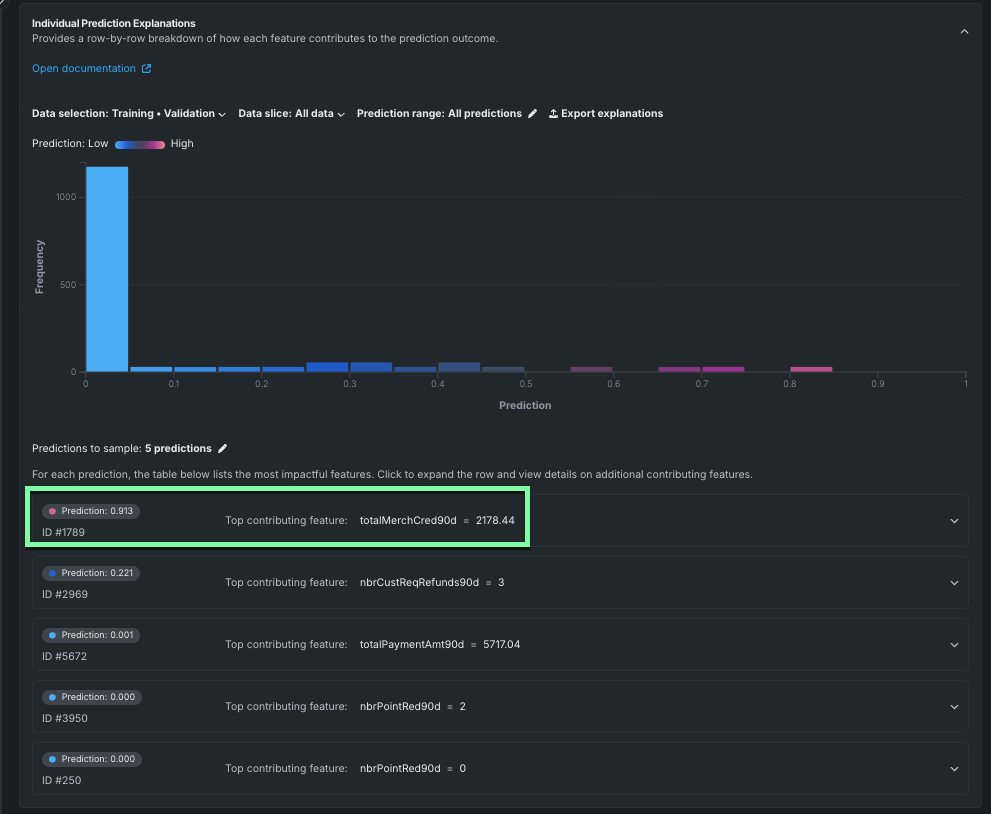Click external link icon beside Open documentation

[x=147, y=69]
